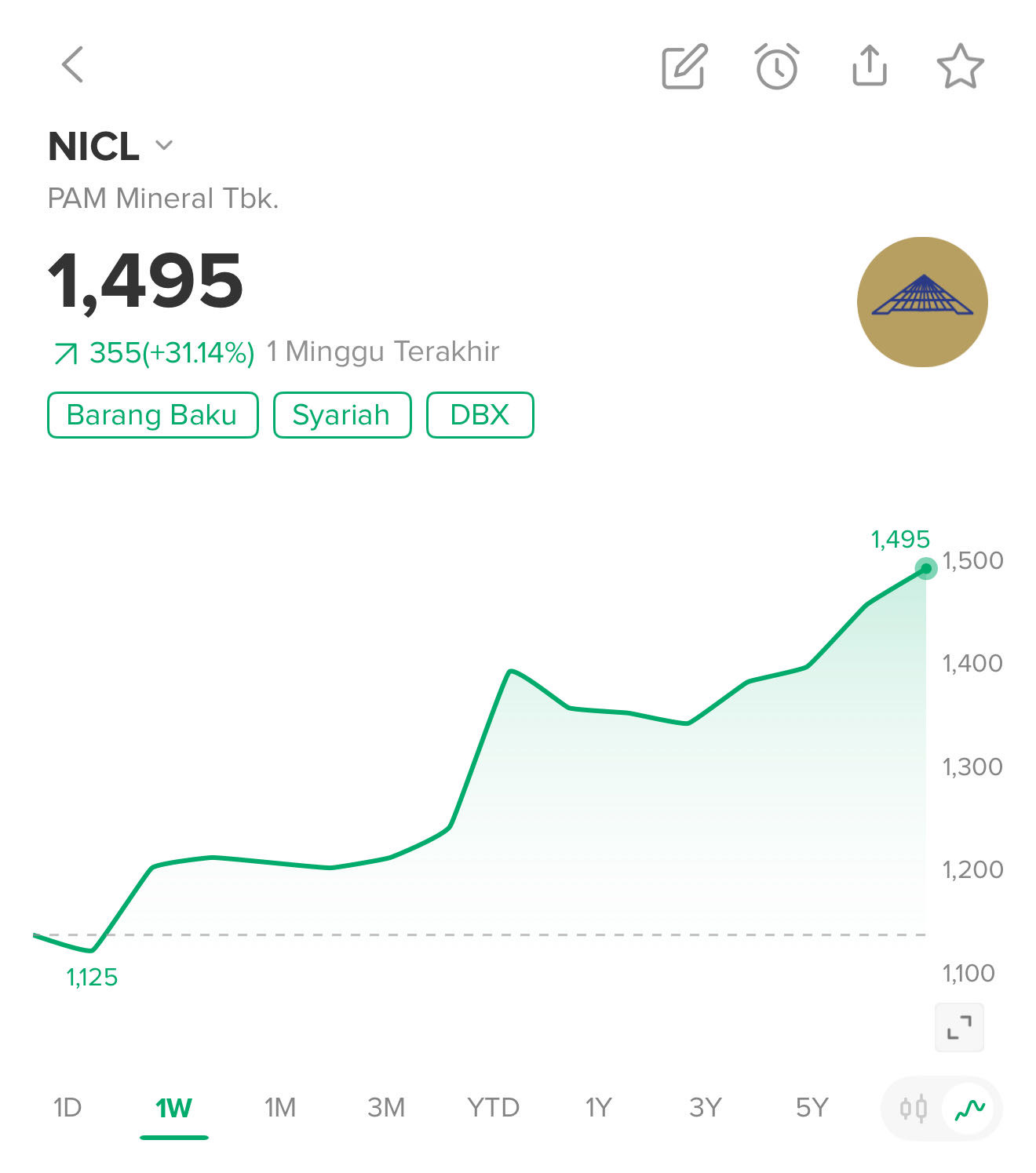Image resolution: width=1036 pixels, height=1173 pixels.
Task: Set a price alert with alarm icon
Action: (776, 67)
